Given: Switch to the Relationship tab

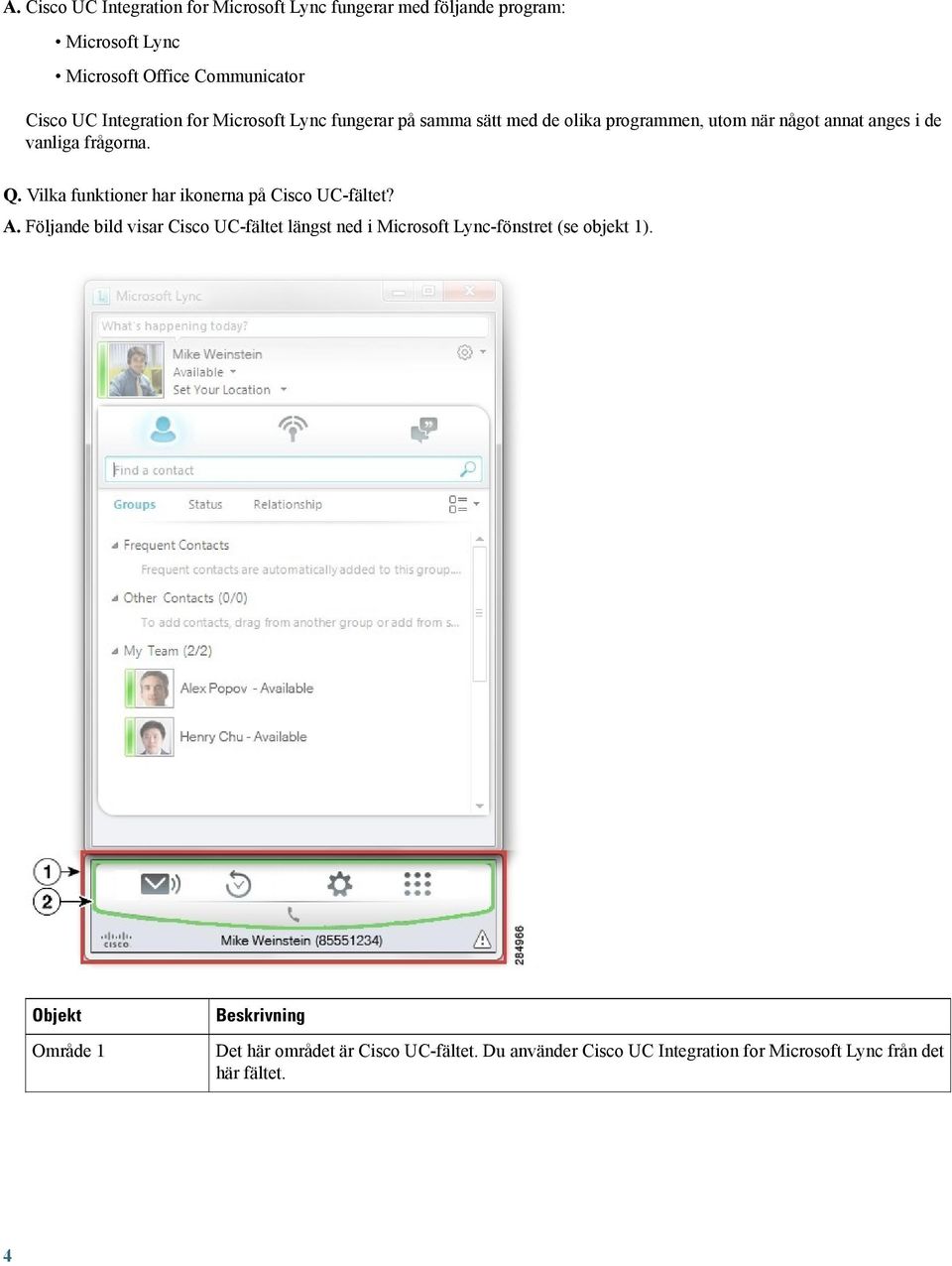Looking at the screenshot, I should (288, 504).
